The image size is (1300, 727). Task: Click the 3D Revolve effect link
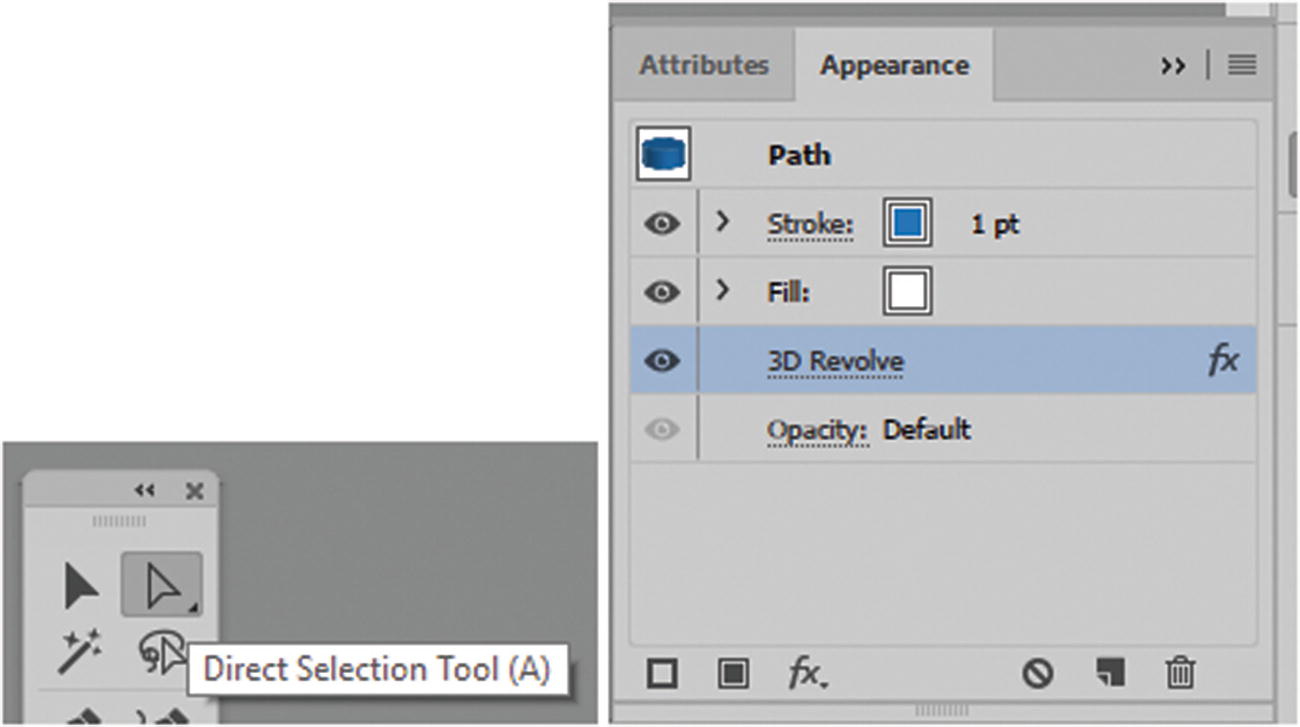pos(833,361)
